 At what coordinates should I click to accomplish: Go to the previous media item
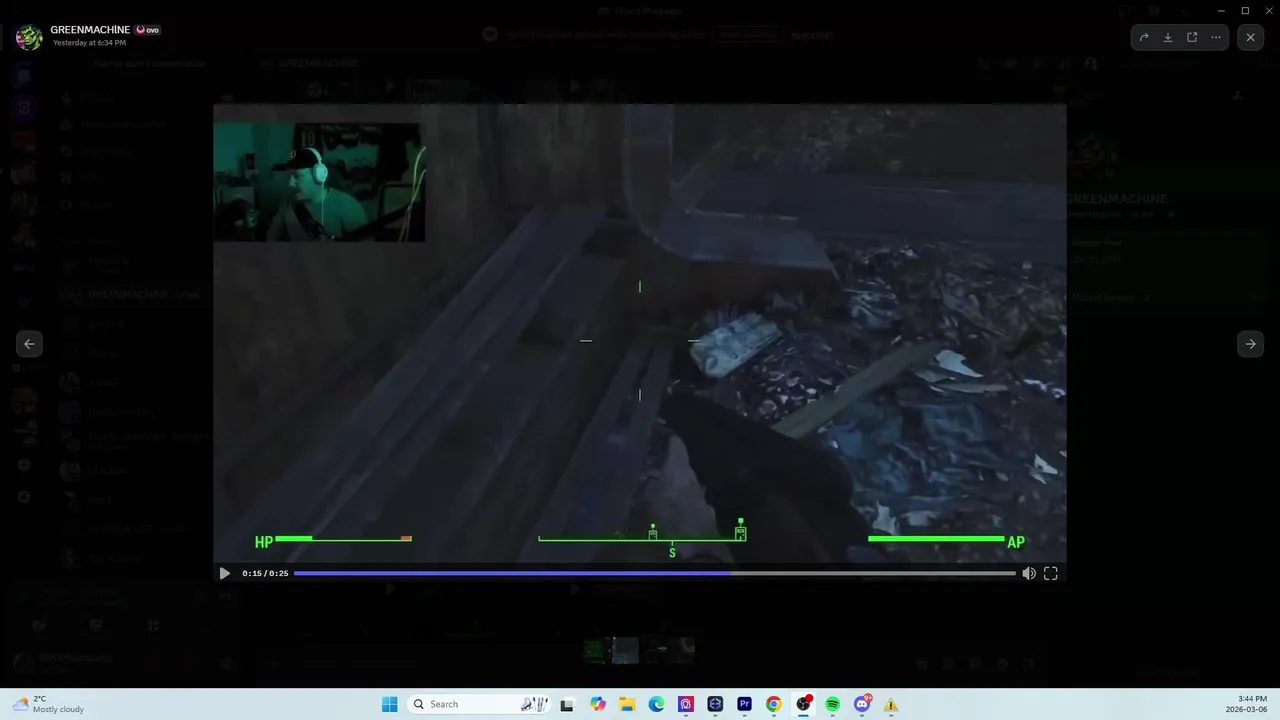(x=29, y=344)
